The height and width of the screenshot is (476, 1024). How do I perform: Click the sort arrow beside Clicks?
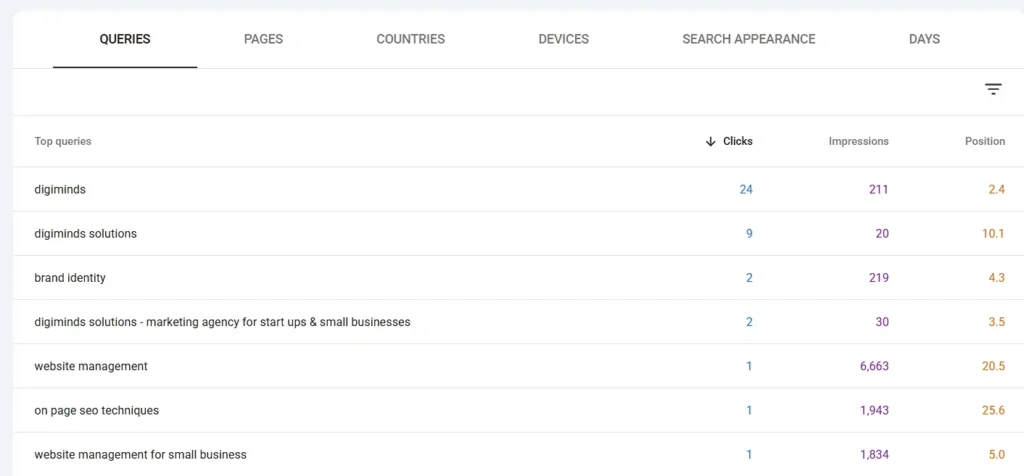tap(711, 142)
